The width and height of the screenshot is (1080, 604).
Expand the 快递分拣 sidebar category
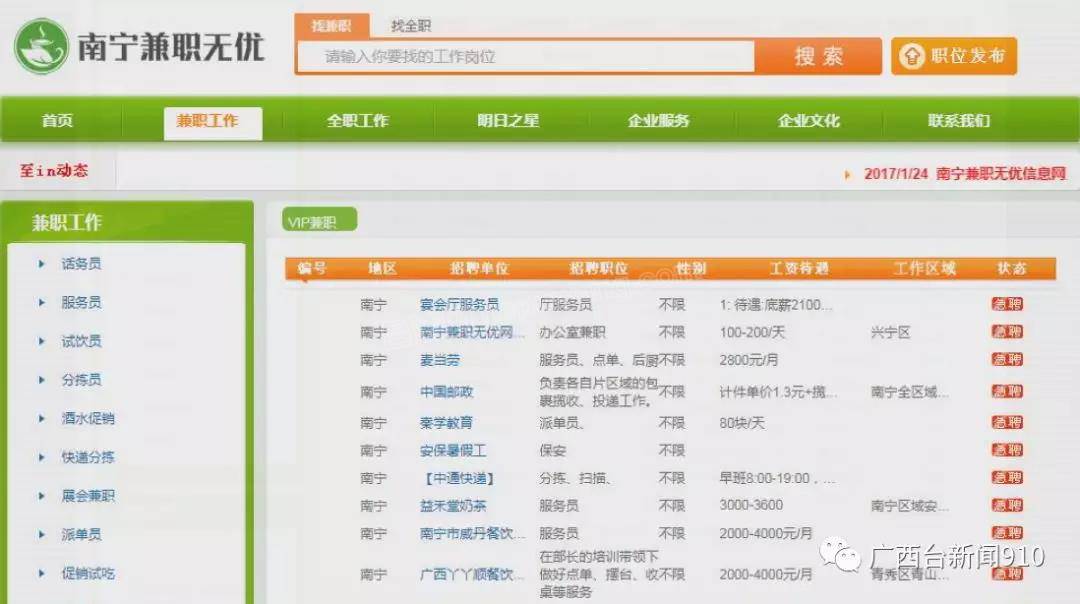click(x=87, y=457)
